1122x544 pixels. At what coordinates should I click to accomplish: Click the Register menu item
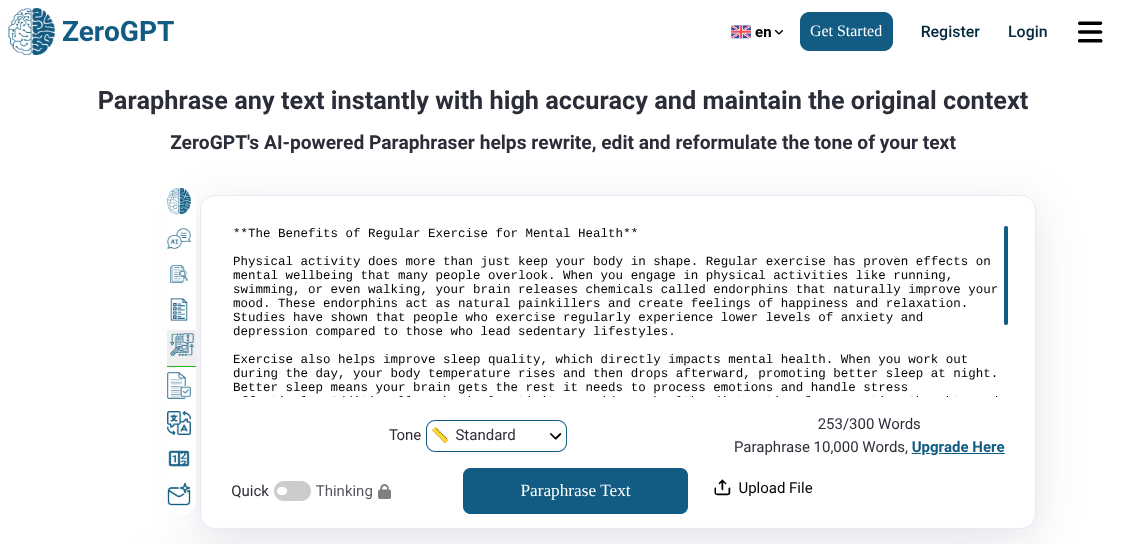(x=950, y=32)
